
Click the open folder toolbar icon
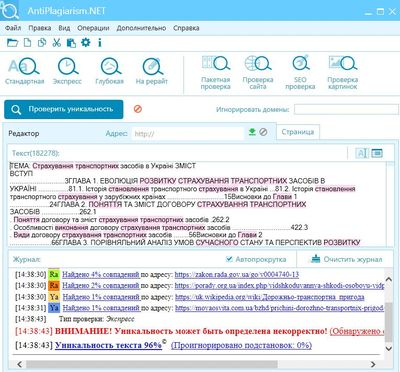[12, 43]
